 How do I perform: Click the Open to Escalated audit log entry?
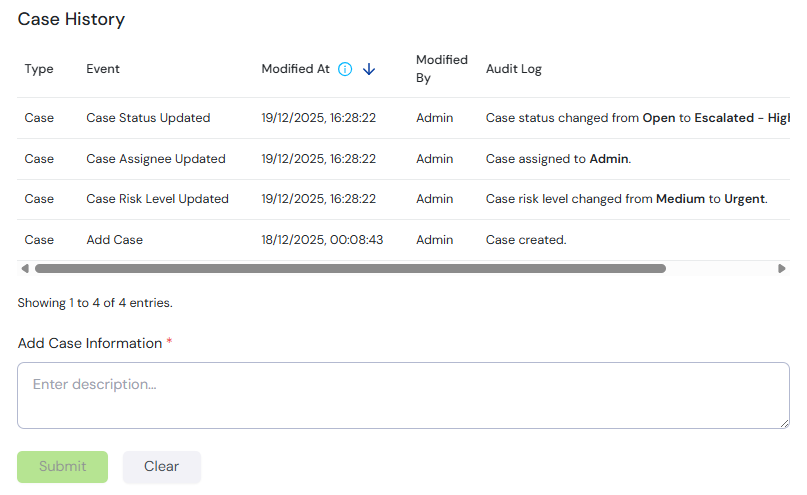[638, 118]
